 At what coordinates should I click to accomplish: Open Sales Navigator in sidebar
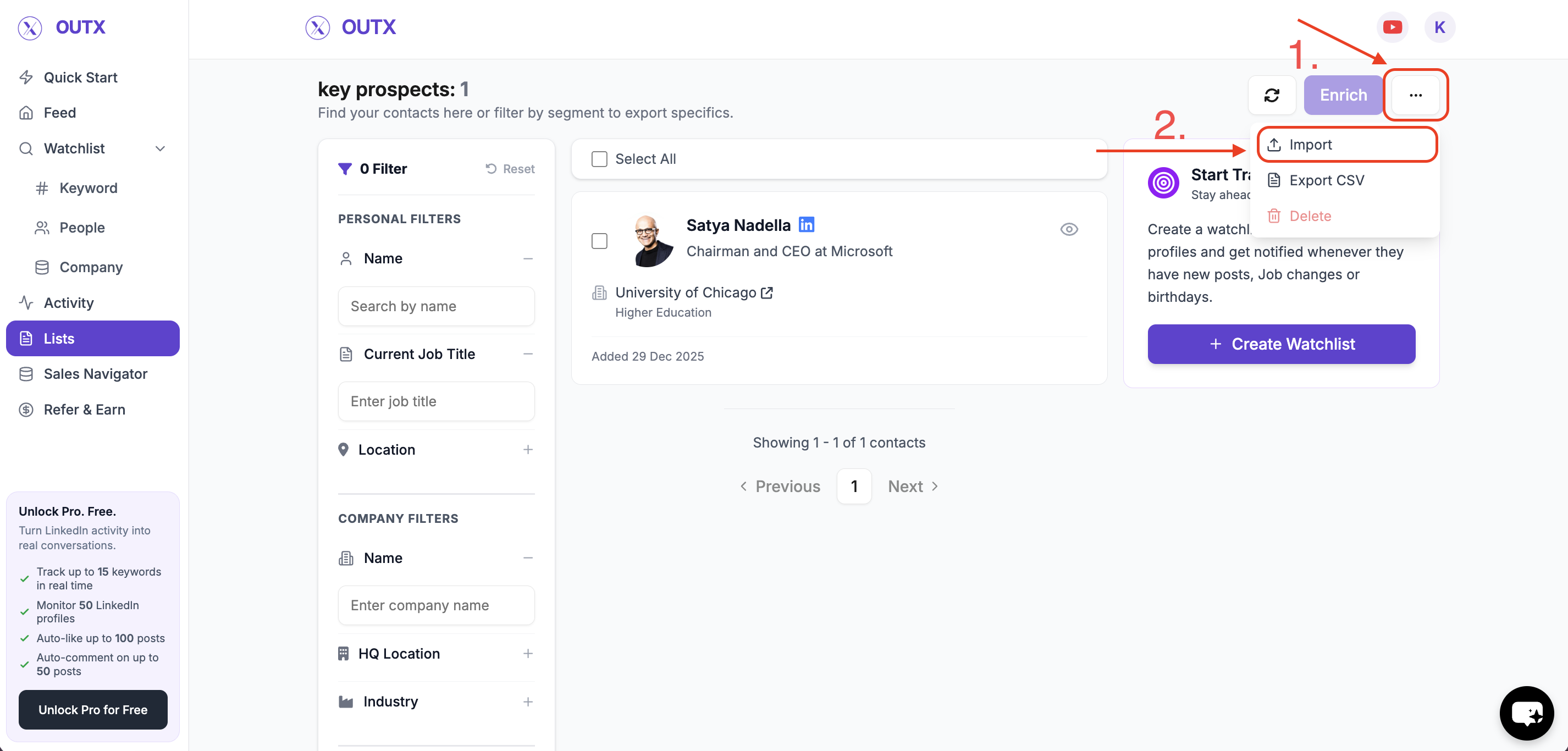95,374
